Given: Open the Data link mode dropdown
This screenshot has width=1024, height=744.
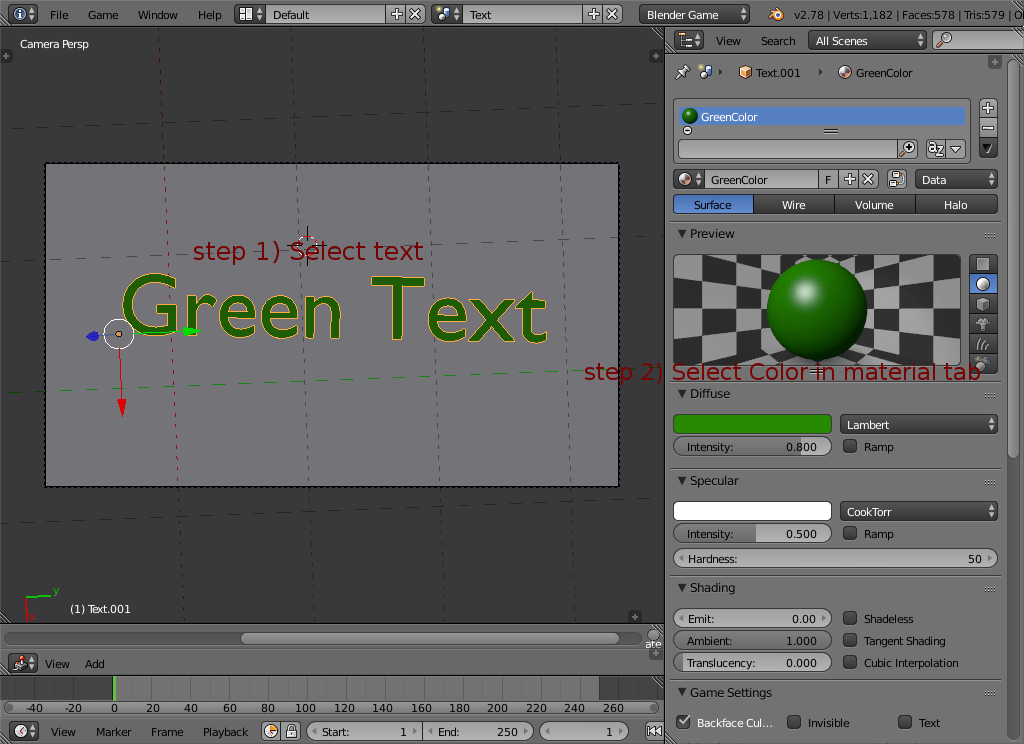Looking at the screenshot, I should coord(956,179).
